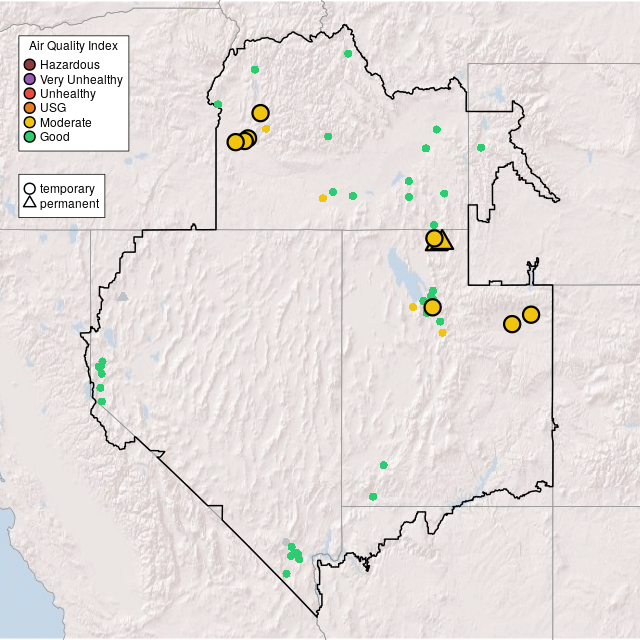The height and width of the screenshot is (640, 640).
Task: Click the "temporary" legend label text
Action: click(x=67, y=188)
